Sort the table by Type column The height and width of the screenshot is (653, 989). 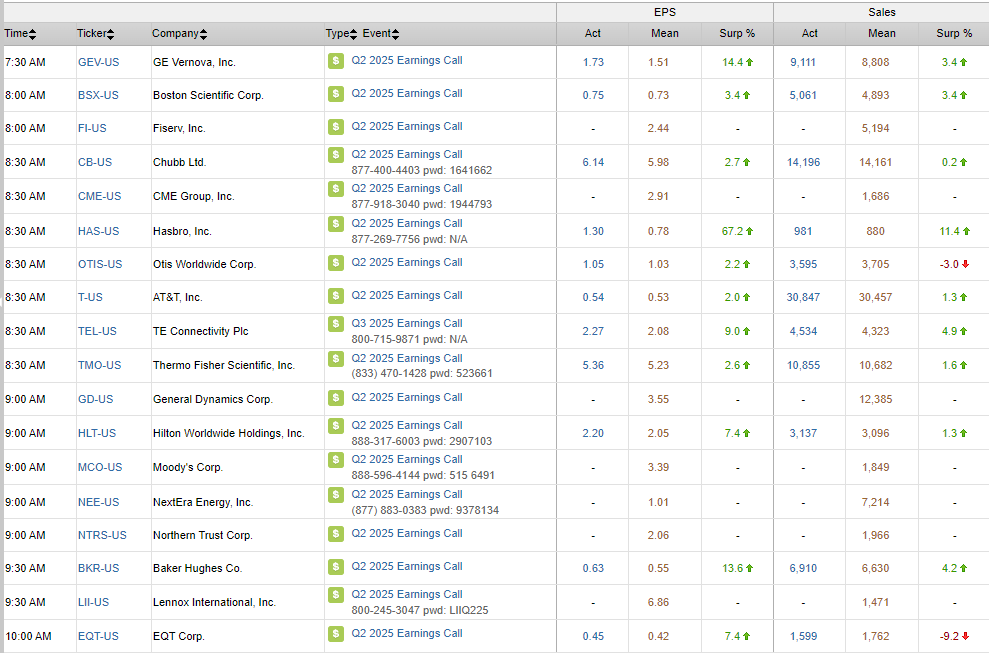(341, 33)
